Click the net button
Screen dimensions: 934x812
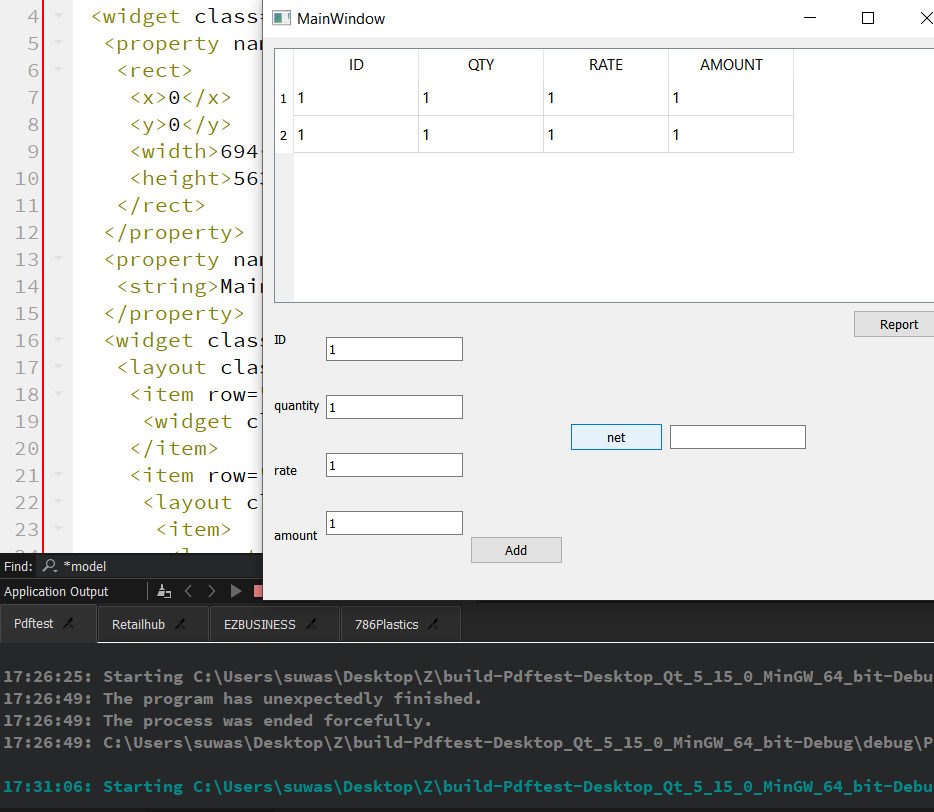[615, 436]
